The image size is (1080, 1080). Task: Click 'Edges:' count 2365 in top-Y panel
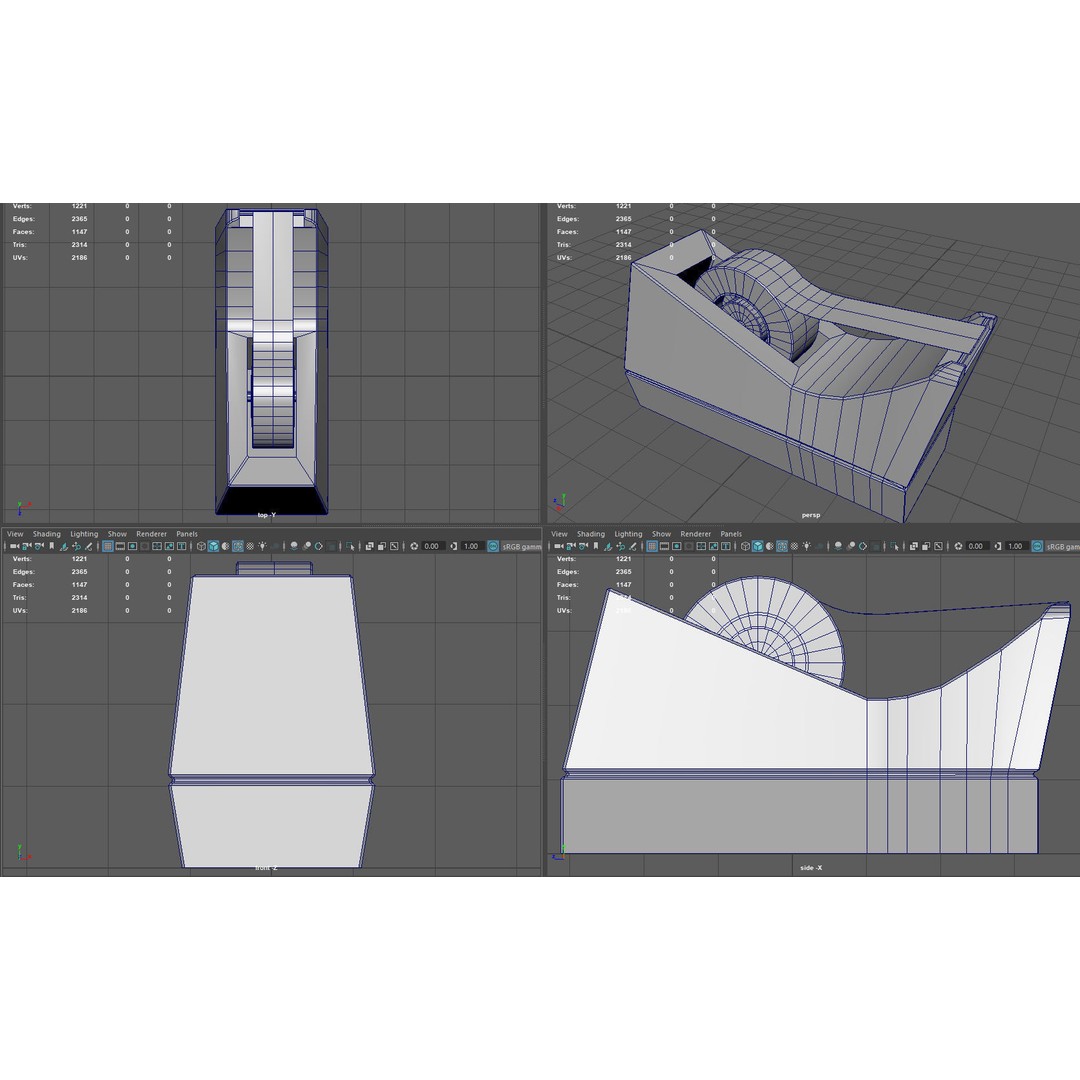[x=79, y=219]
